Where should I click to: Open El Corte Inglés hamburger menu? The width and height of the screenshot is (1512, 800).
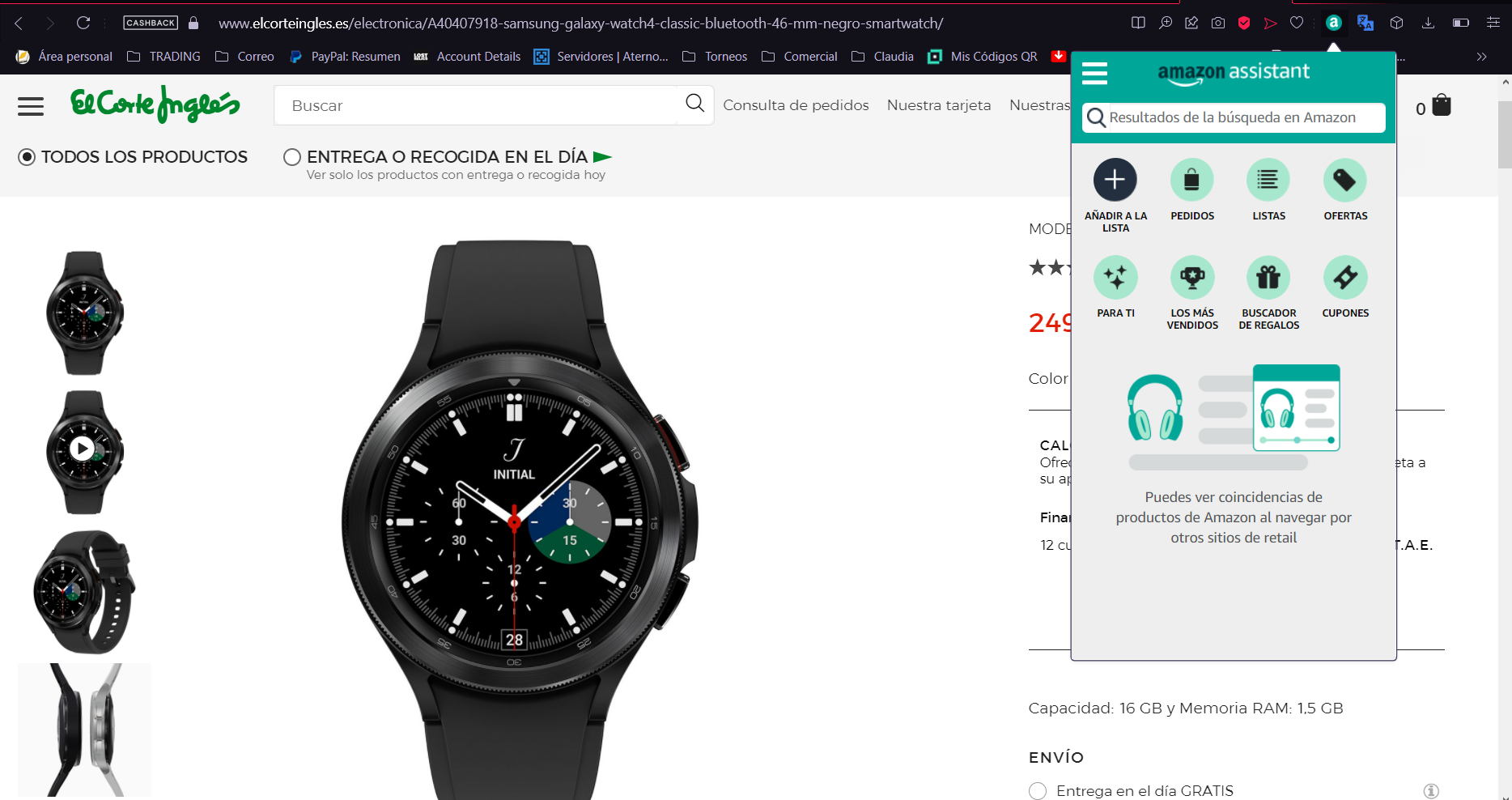click(31, 106)
